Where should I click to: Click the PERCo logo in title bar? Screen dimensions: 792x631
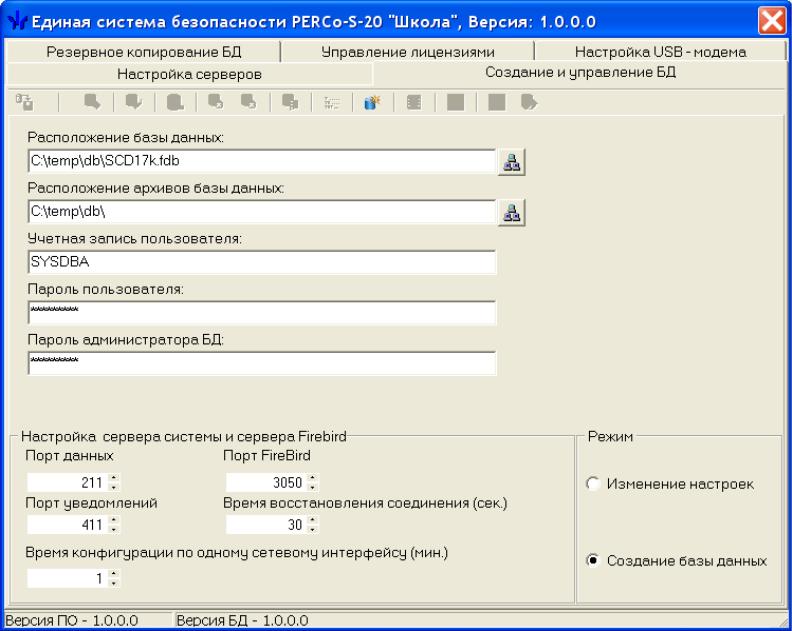coord(17,21)
